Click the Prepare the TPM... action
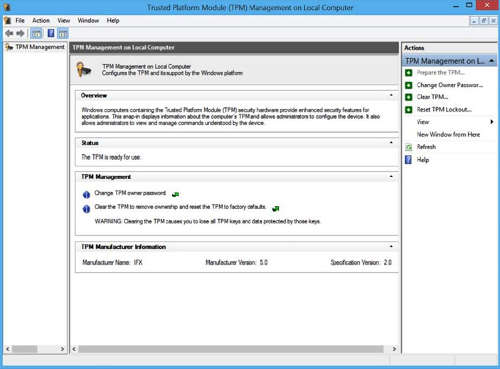The image size is (500, 369). (441, 73)
